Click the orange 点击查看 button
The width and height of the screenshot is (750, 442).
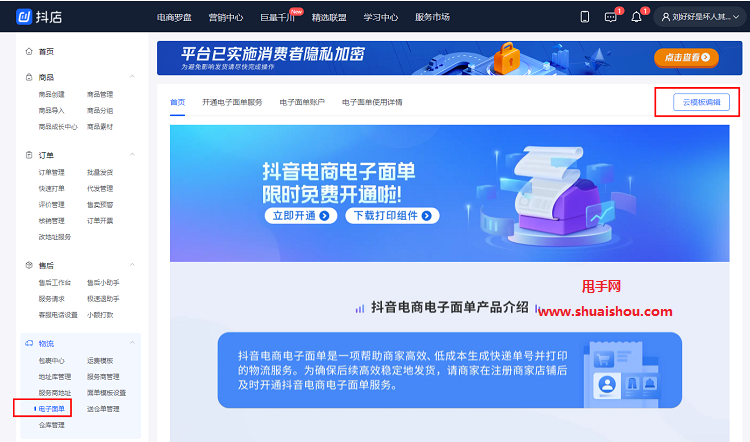point(686,57)
